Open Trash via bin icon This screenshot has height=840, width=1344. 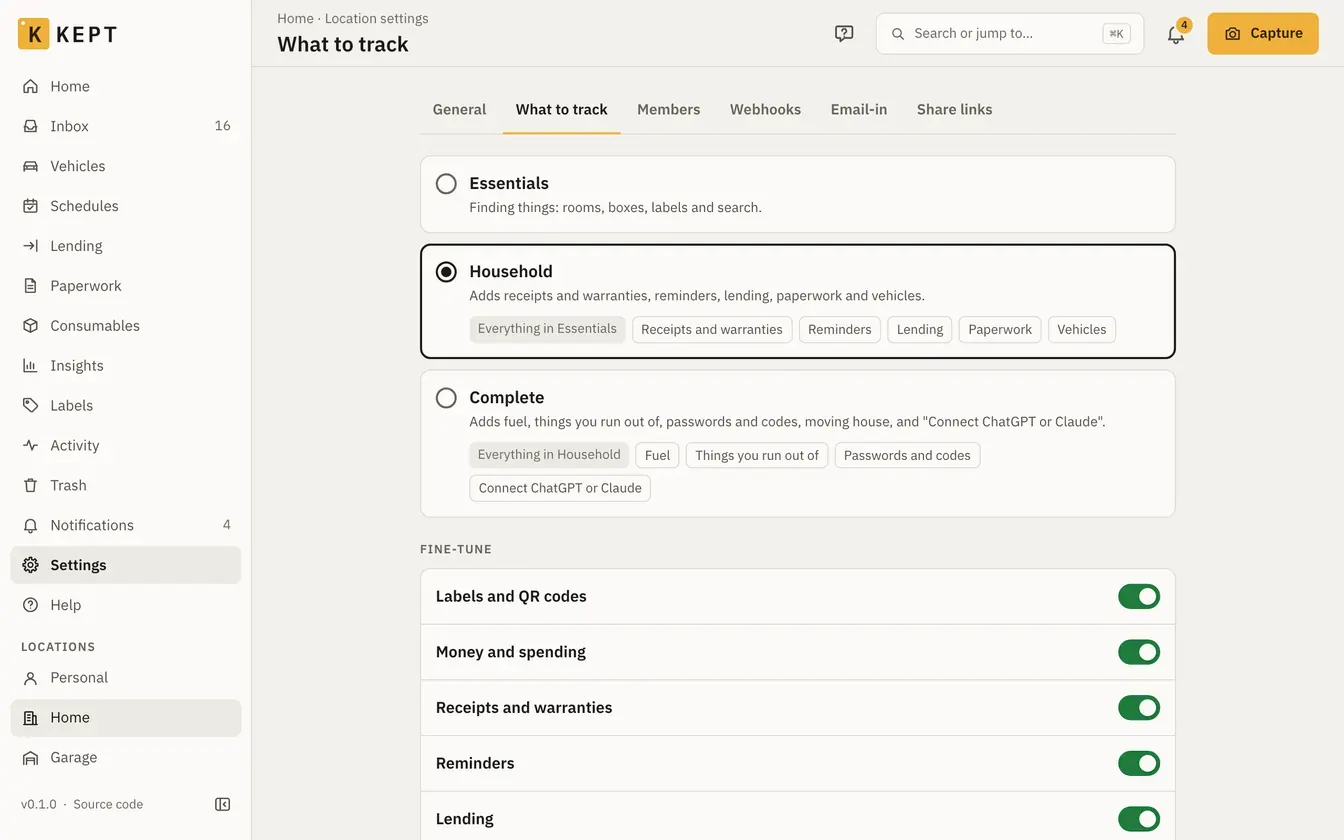point(31,486)
